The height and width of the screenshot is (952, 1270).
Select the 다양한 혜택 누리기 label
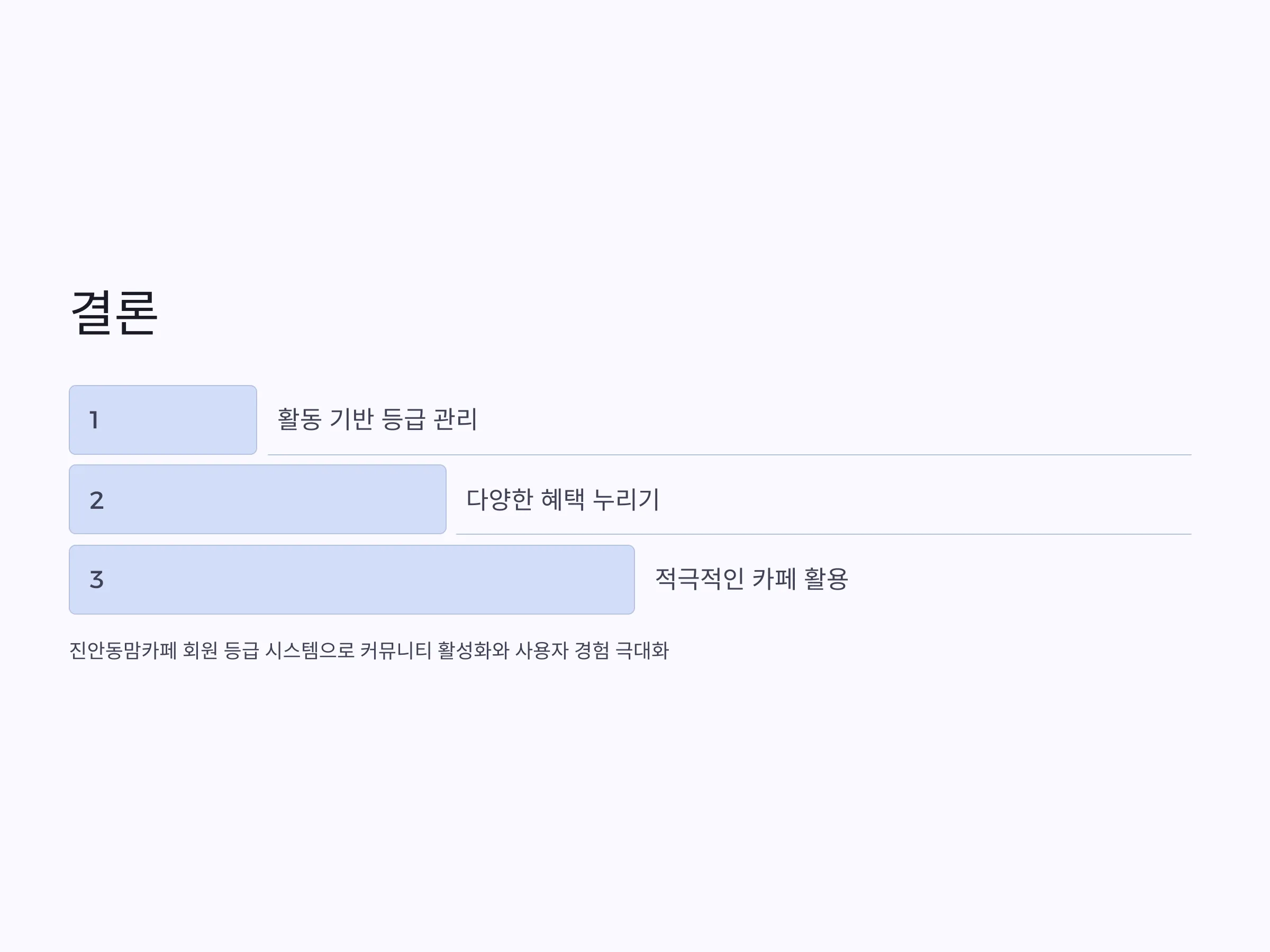[563, 499]
